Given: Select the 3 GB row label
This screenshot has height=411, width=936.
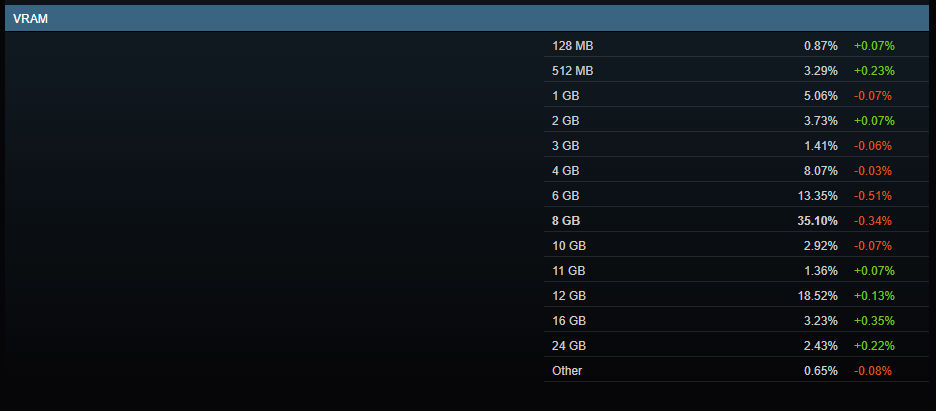Looking at the screenshot, I should pos(566,146).
